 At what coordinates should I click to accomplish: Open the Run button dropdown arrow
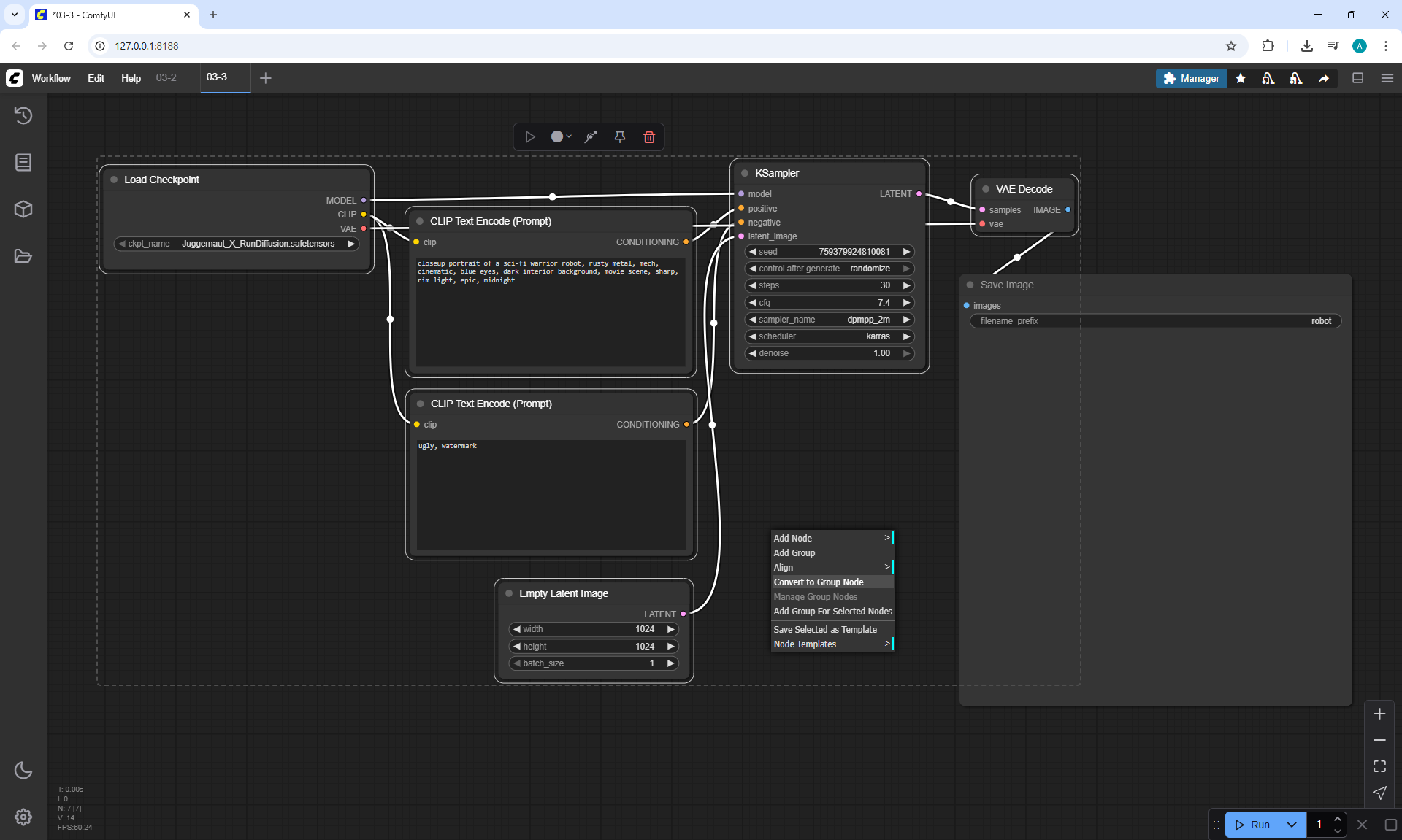tap(1291, 825)
